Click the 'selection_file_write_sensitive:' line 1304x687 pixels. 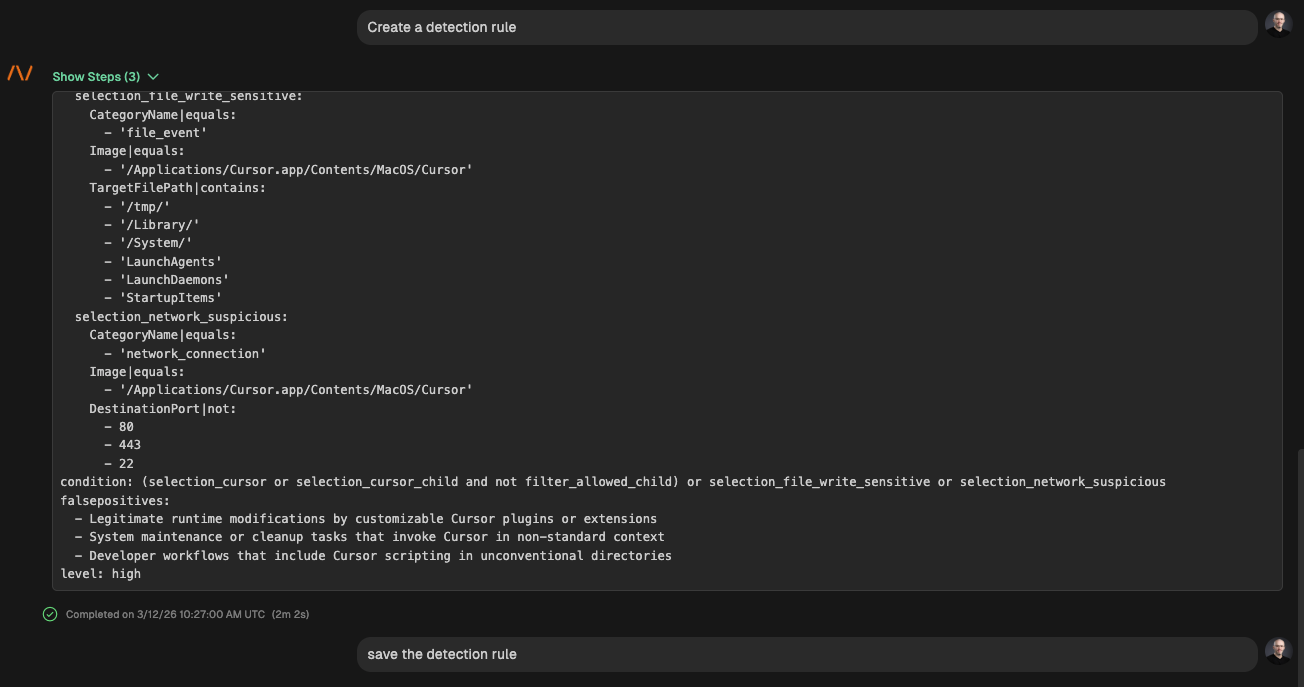188,96
